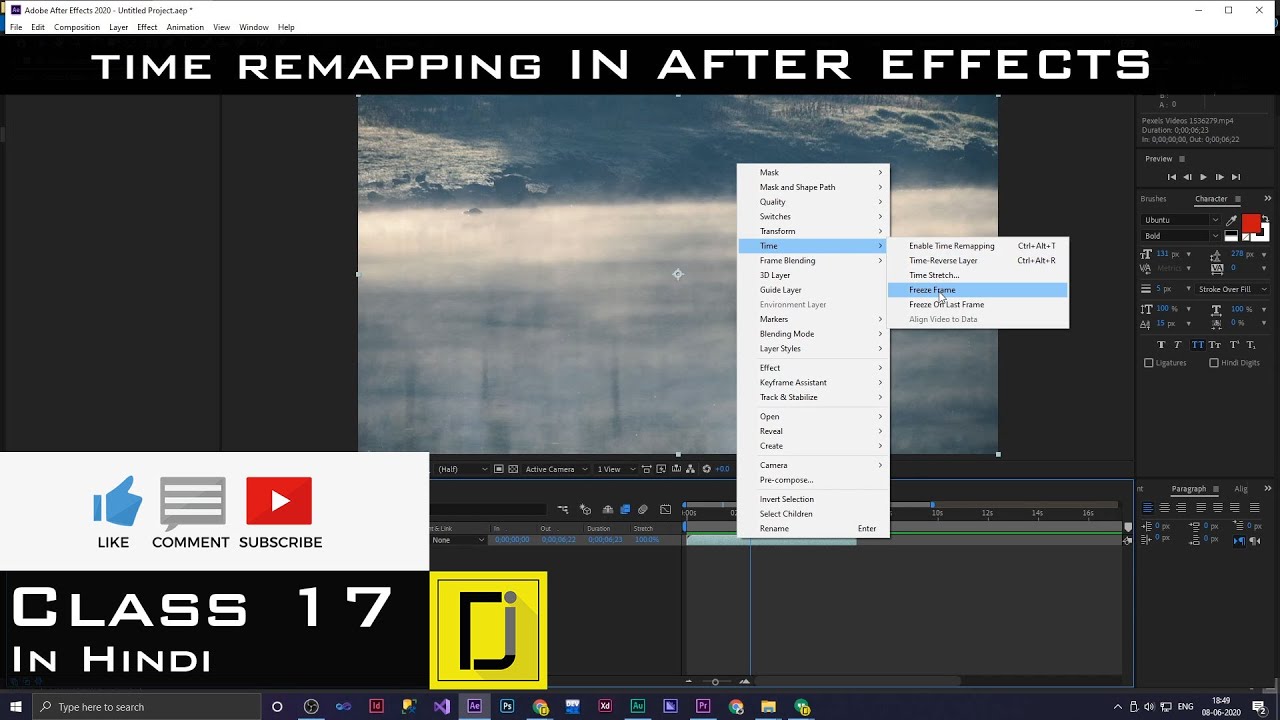
Task: Expand the Mask submenu
Action: (x=813, y=173)
